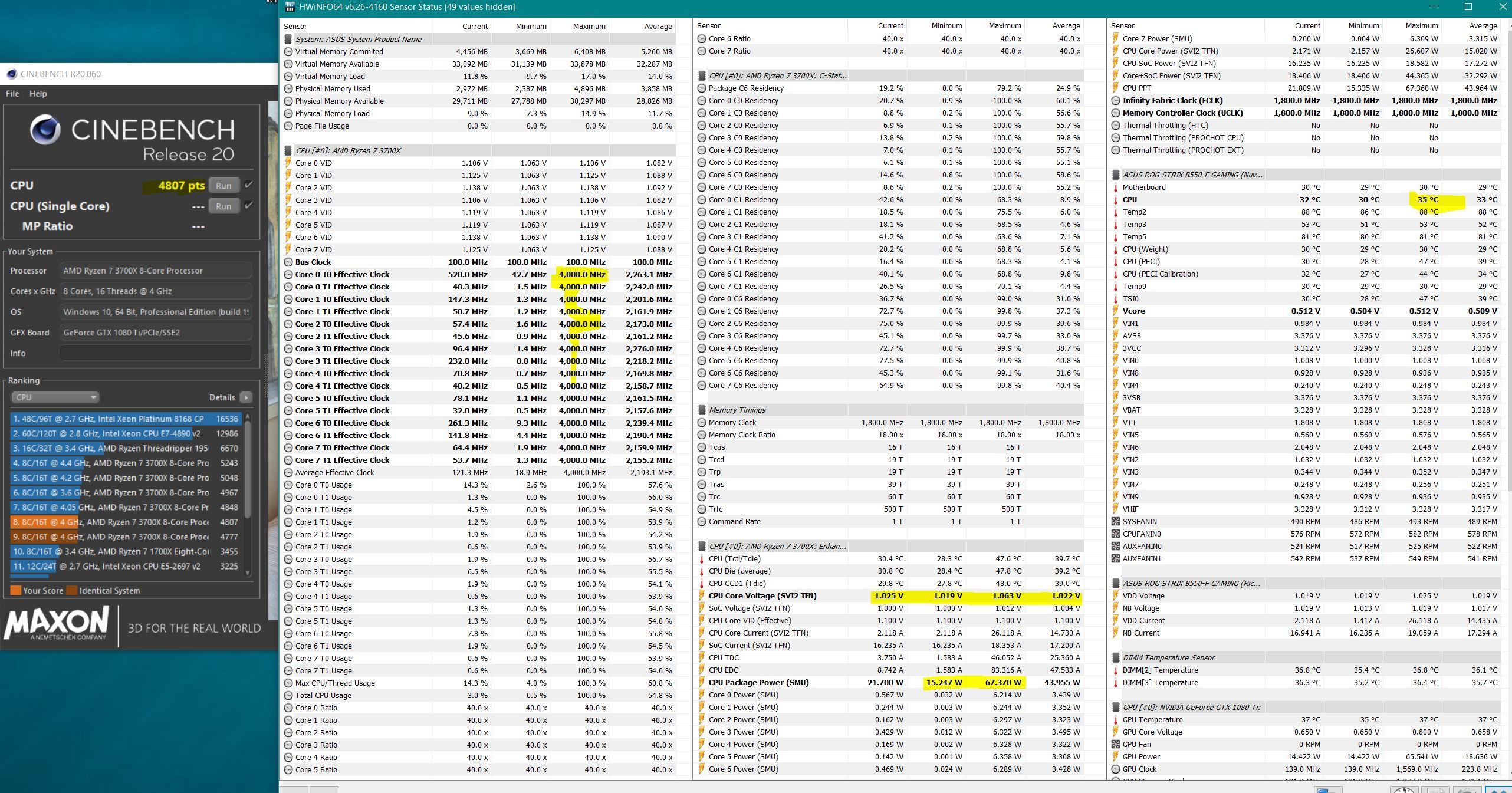Click the thermometer icon beside Motherboard temperature
This screenshot has width=1512, height=793.
[x=1116, y=187]
